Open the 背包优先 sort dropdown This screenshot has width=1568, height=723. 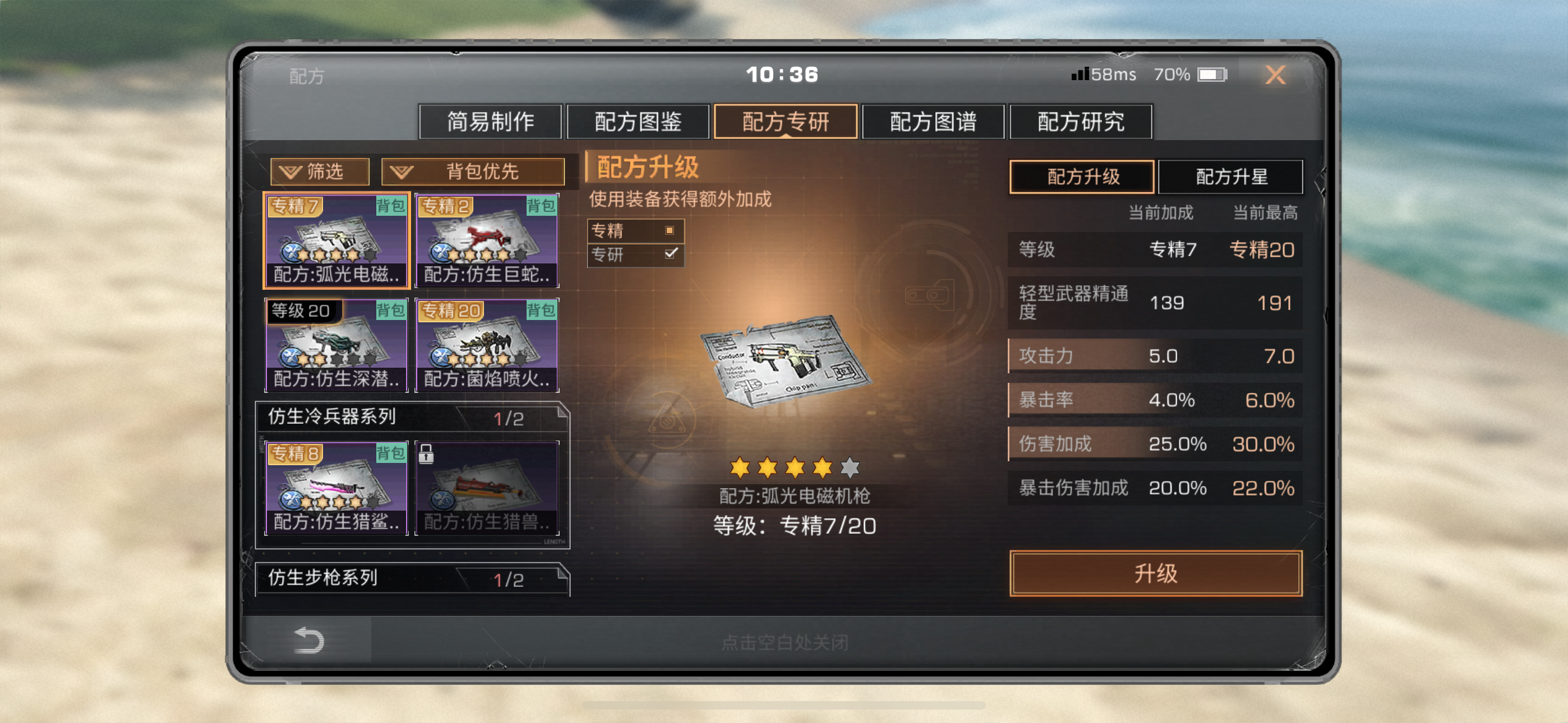pos(473,172)
